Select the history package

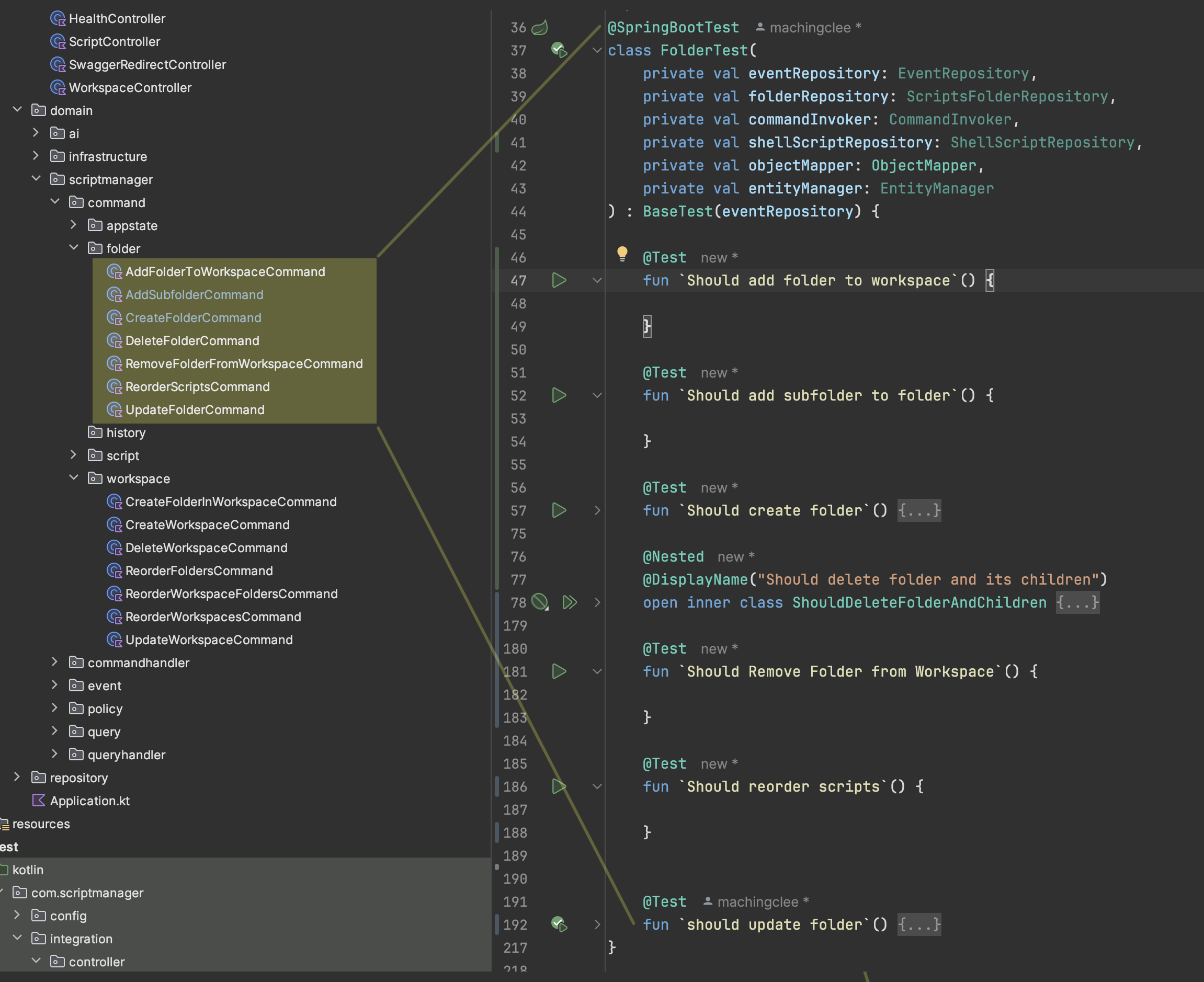126,433
